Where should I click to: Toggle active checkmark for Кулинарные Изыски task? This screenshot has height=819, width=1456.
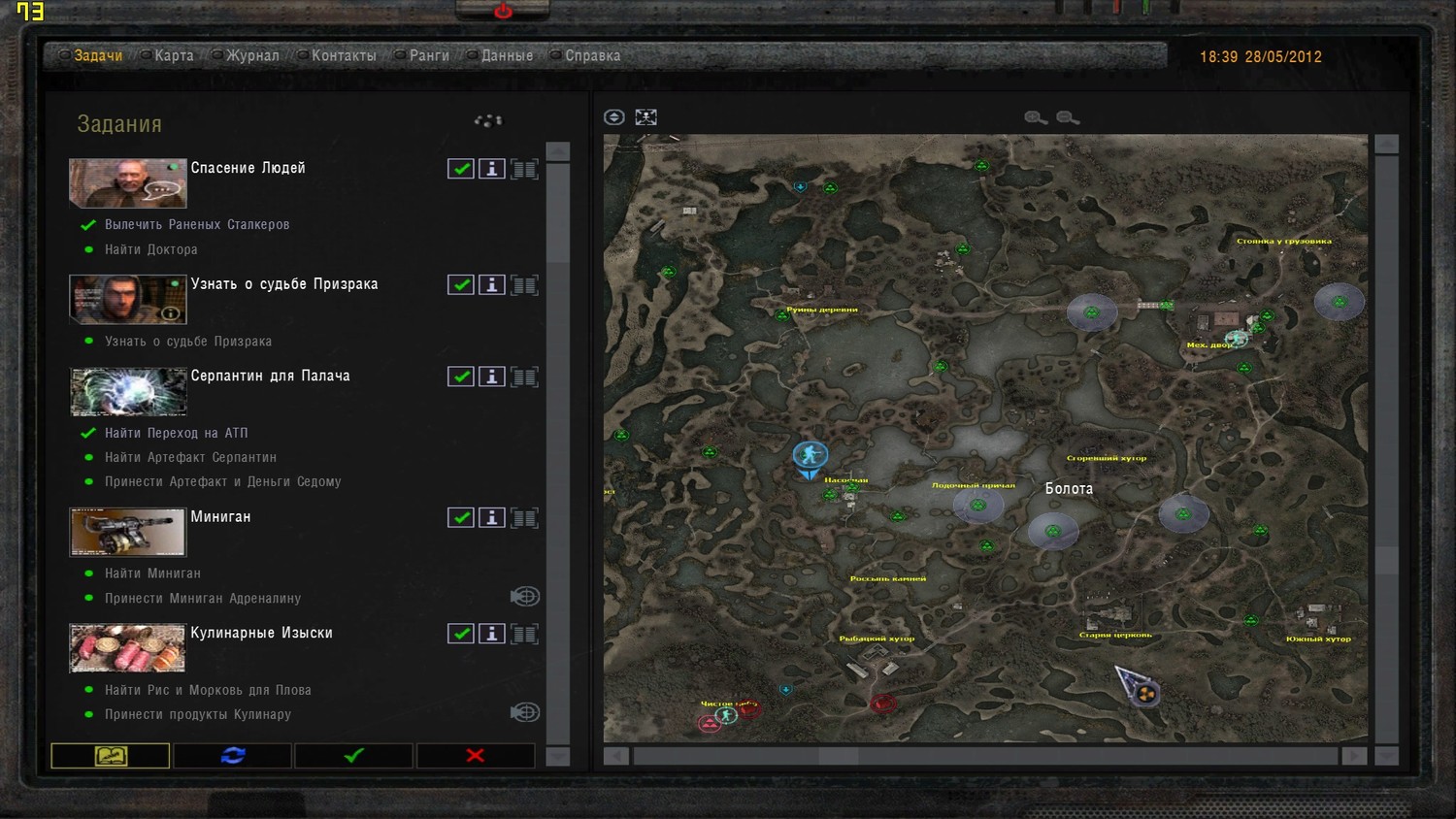[461, 634]
